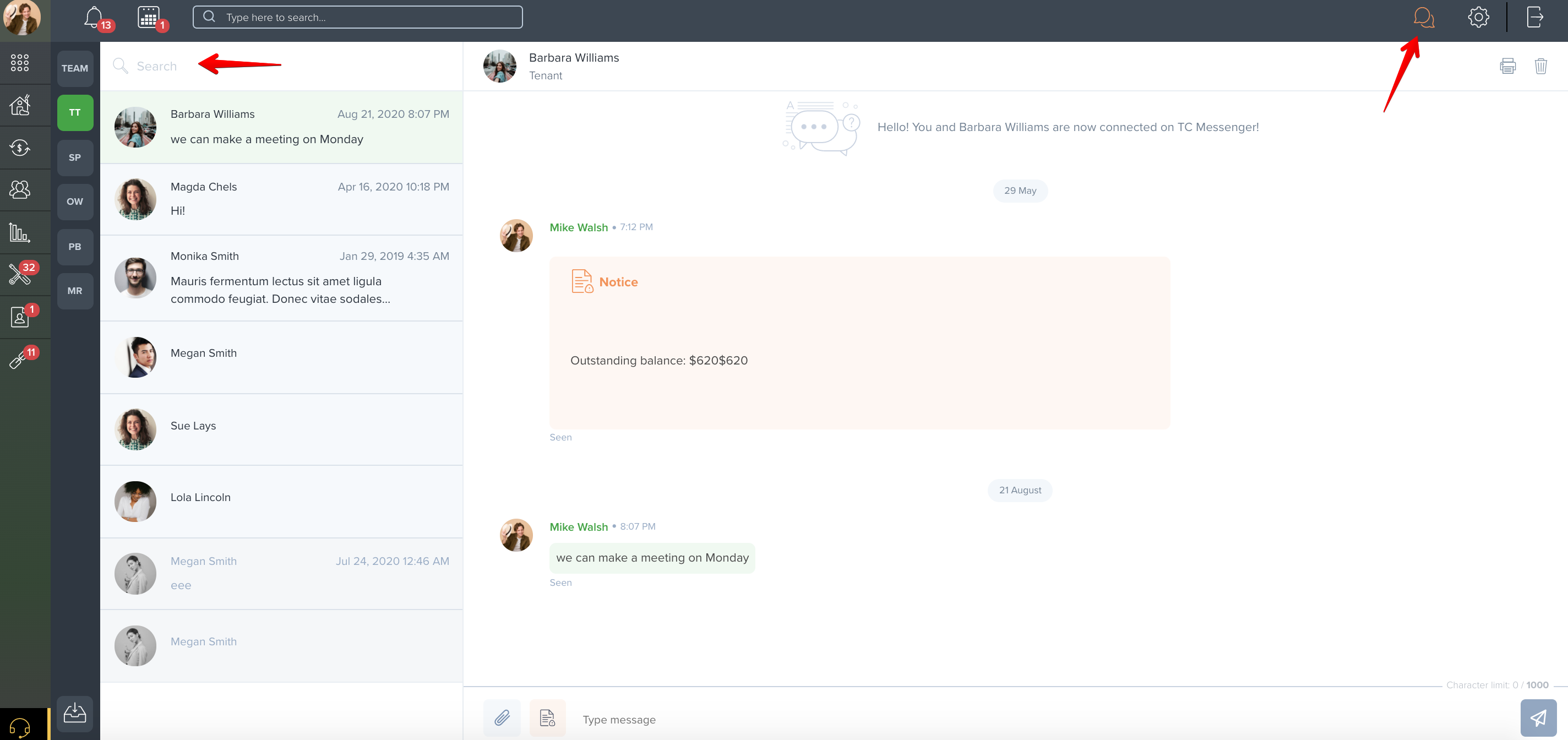This screenshot has height=740, width=1568.
Task: Open the applicant icon with 1 badge
Action: [19, 317]
